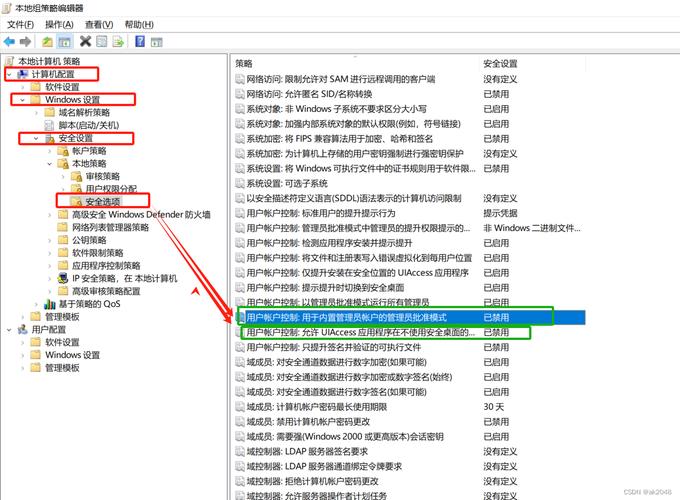Select policy 用户帐户控制: 检测应用程序安装并提示提升
680x500 pixels.
tap(329, 243)
